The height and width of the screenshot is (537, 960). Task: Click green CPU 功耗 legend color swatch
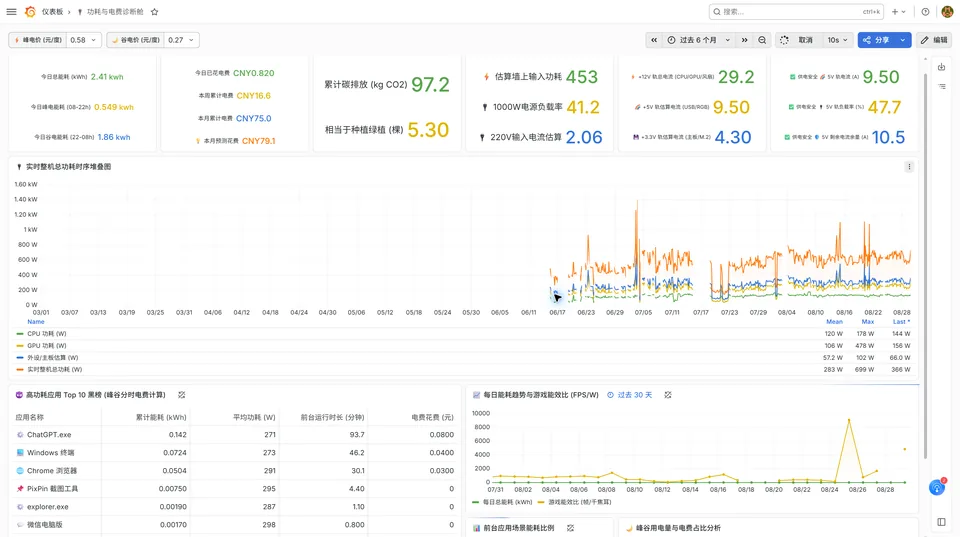(x=20, y=334)
